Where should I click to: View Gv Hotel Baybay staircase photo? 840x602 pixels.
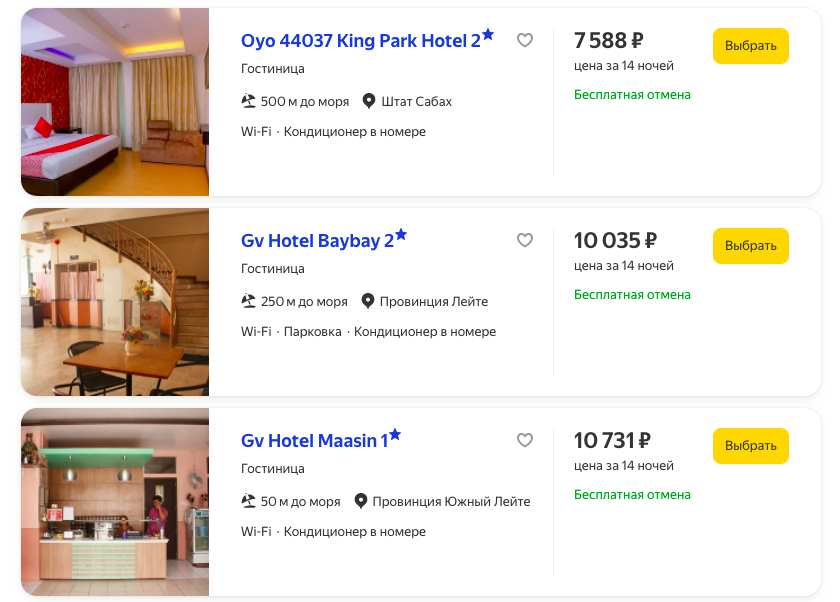[x=115, y=302]
